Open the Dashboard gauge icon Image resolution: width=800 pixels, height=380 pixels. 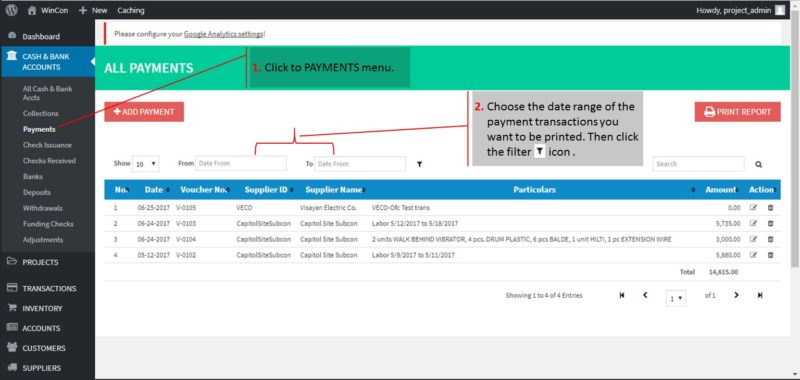[x=13, y=36]
